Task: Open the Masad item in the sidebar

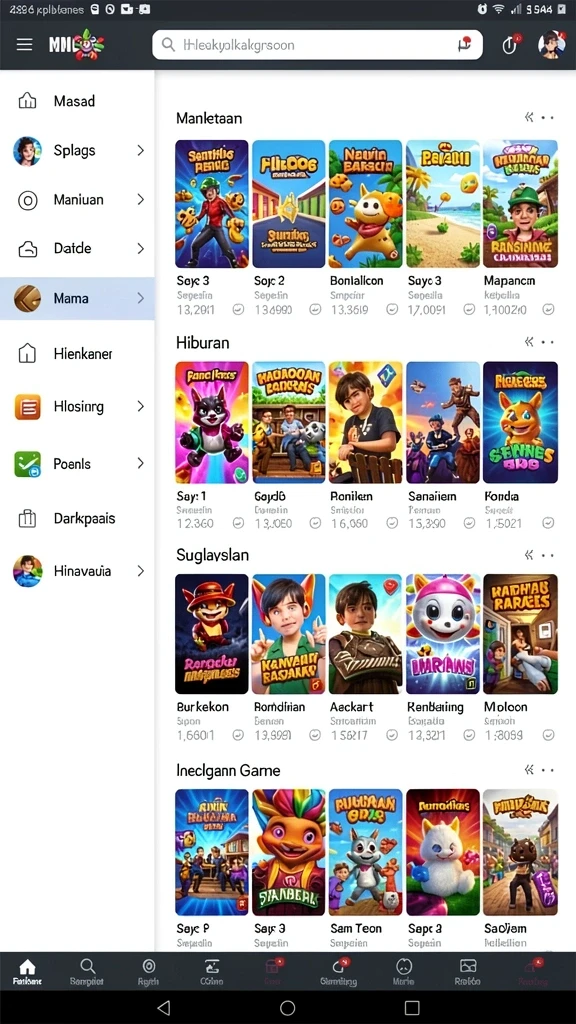Action: 77,101
